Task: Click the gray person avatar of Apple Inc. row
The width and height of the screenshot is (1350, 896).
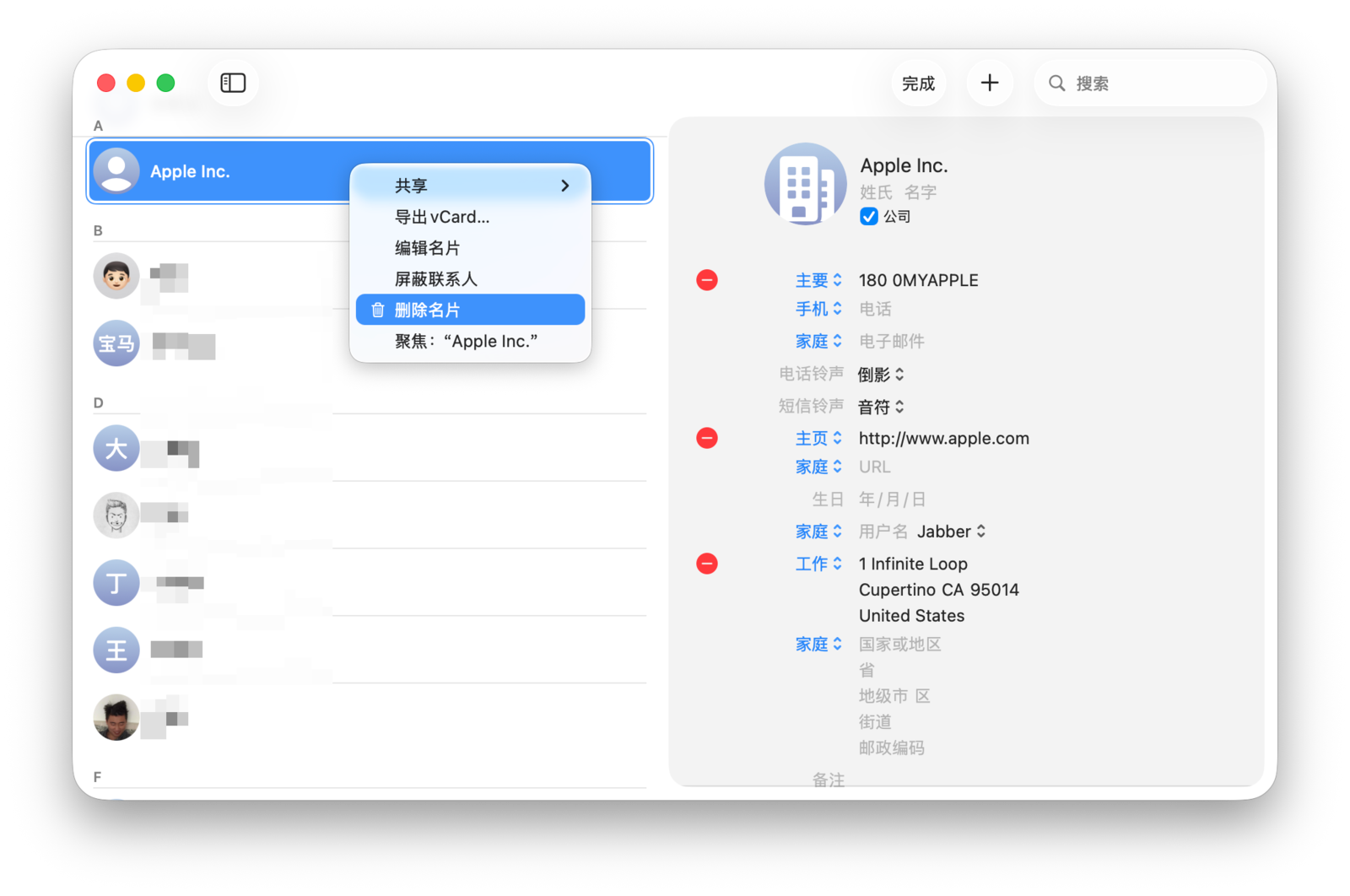Action: (116, 170)
